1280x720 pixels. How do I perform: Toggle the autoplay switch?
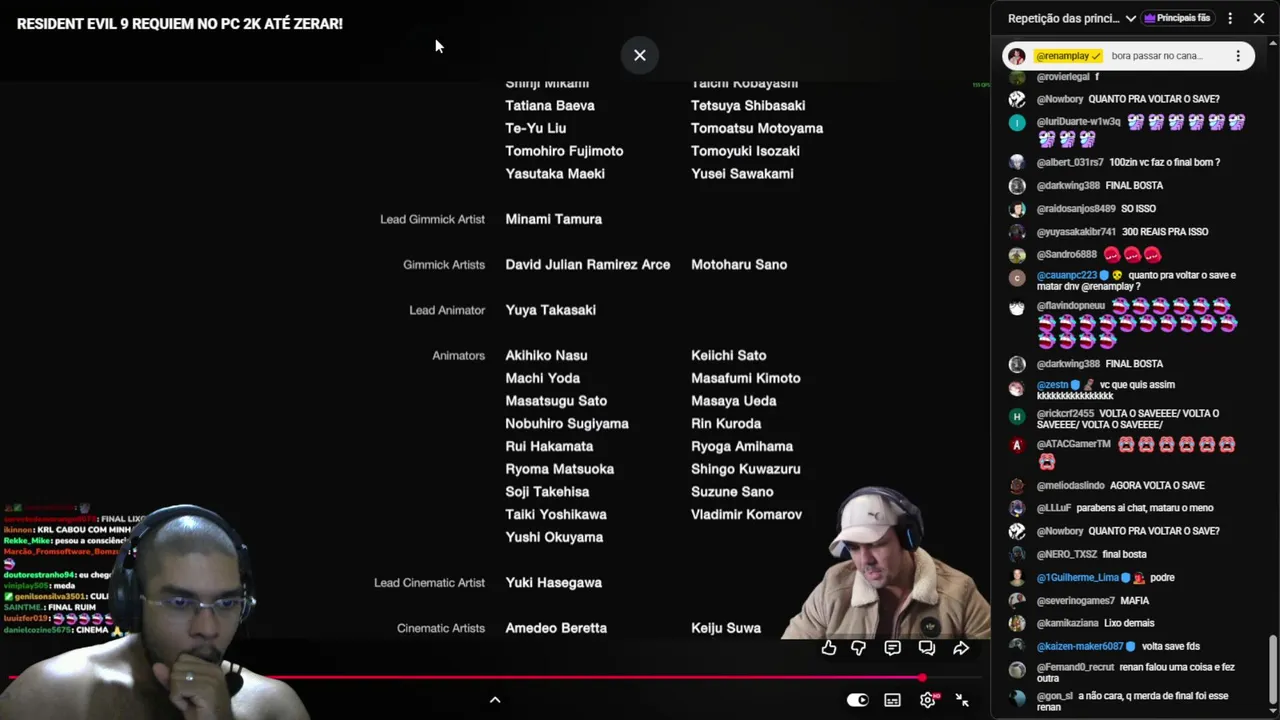(x=858, y=700)
